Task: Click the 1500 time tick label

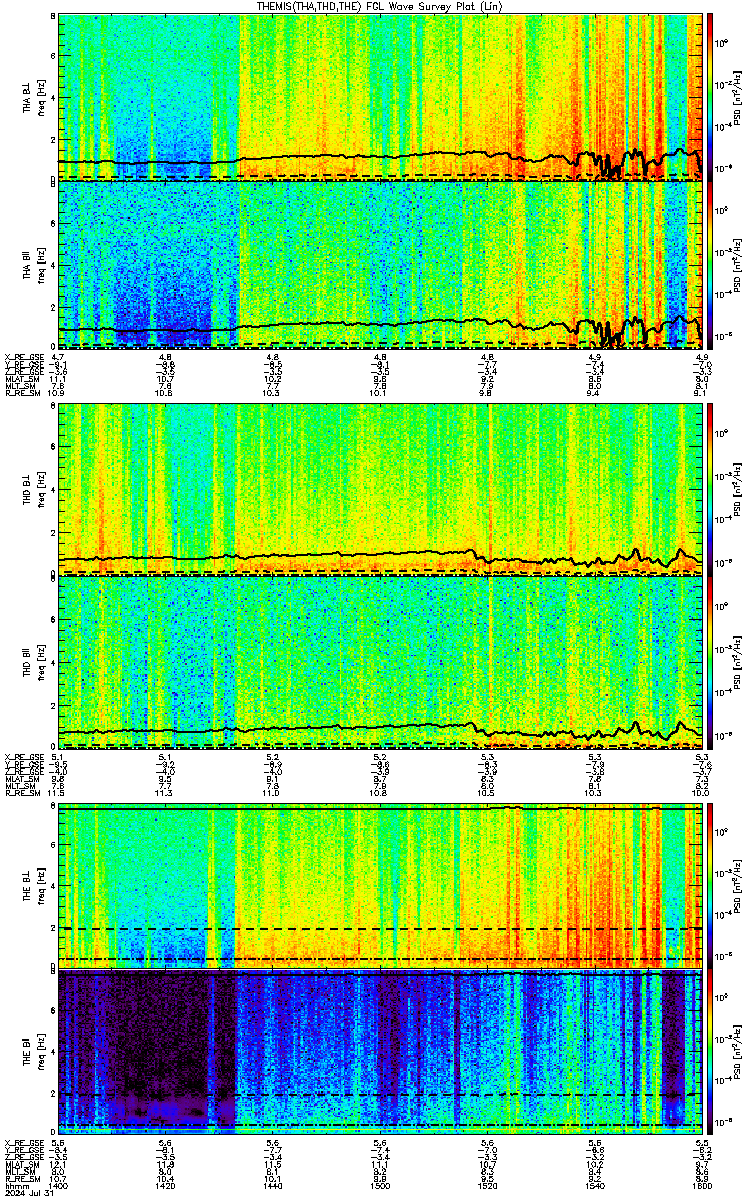Action: click(x=381, y=1187)
